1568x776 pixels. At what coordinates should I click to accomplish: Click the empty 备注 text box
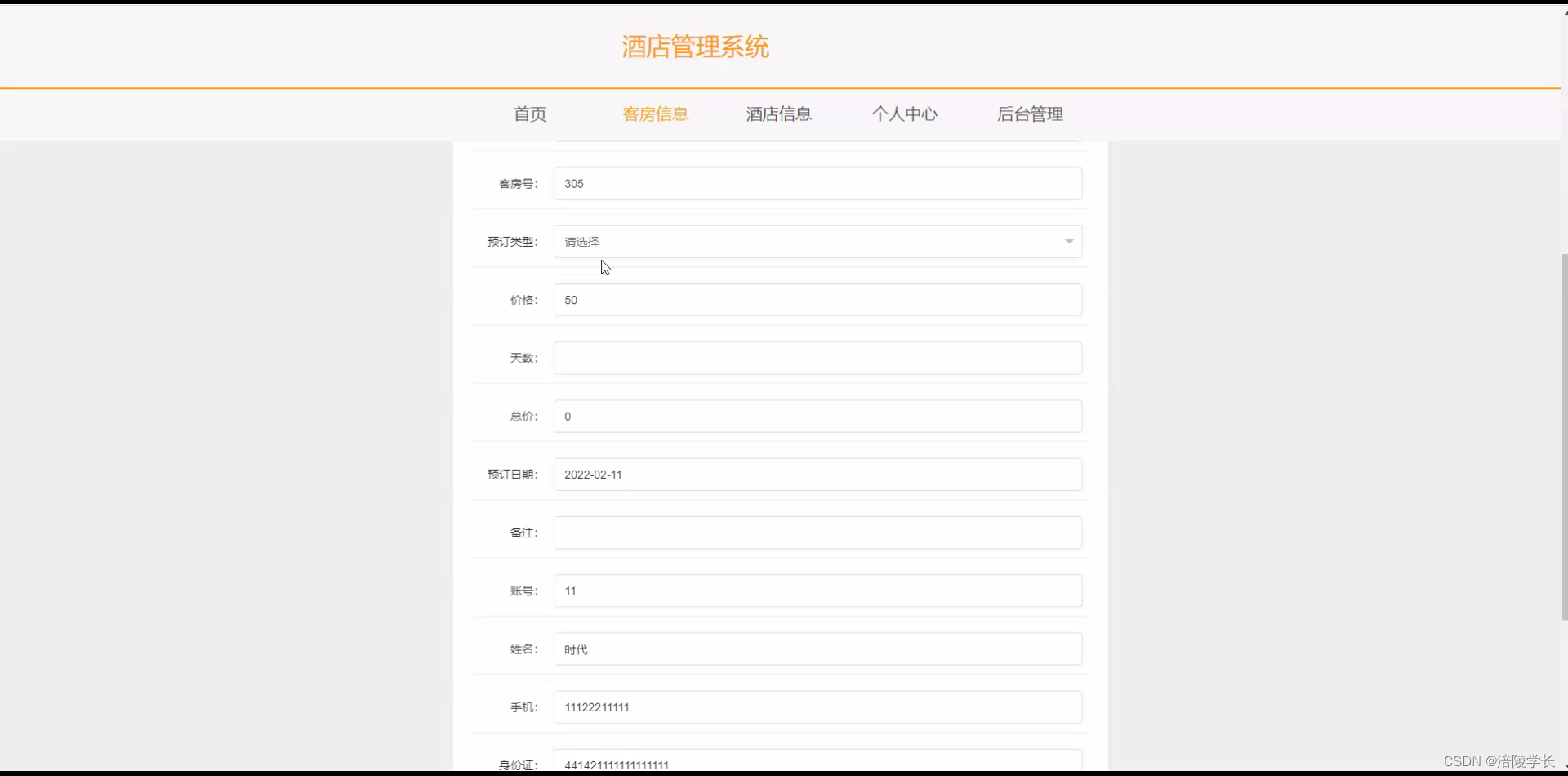(817, 532)
